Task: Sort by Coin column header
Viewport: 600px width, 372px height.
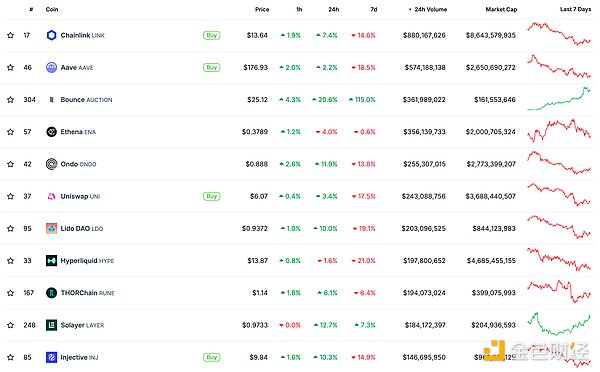Action: tap(52, 9)
